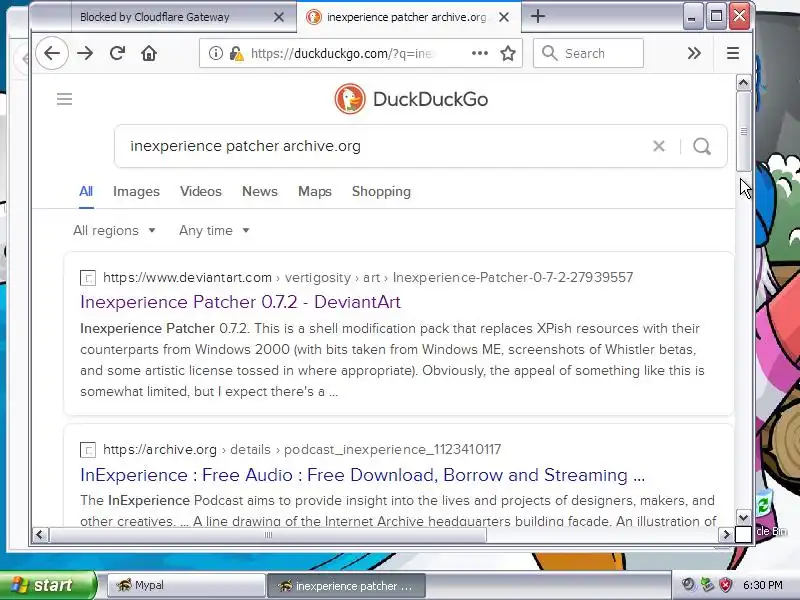800x600 pixels.
Task: Switch to Videos results
Action: 201,191
